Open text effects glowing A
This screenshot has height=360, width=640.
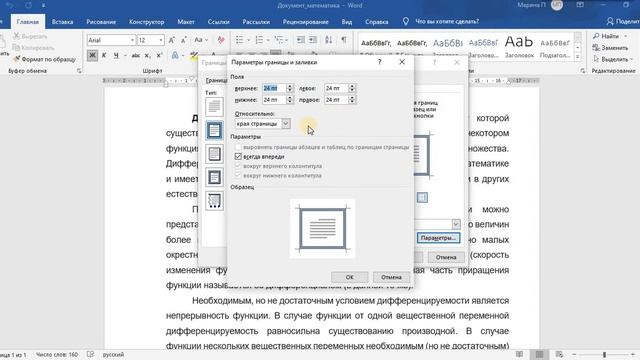click(x=175, y=55)
